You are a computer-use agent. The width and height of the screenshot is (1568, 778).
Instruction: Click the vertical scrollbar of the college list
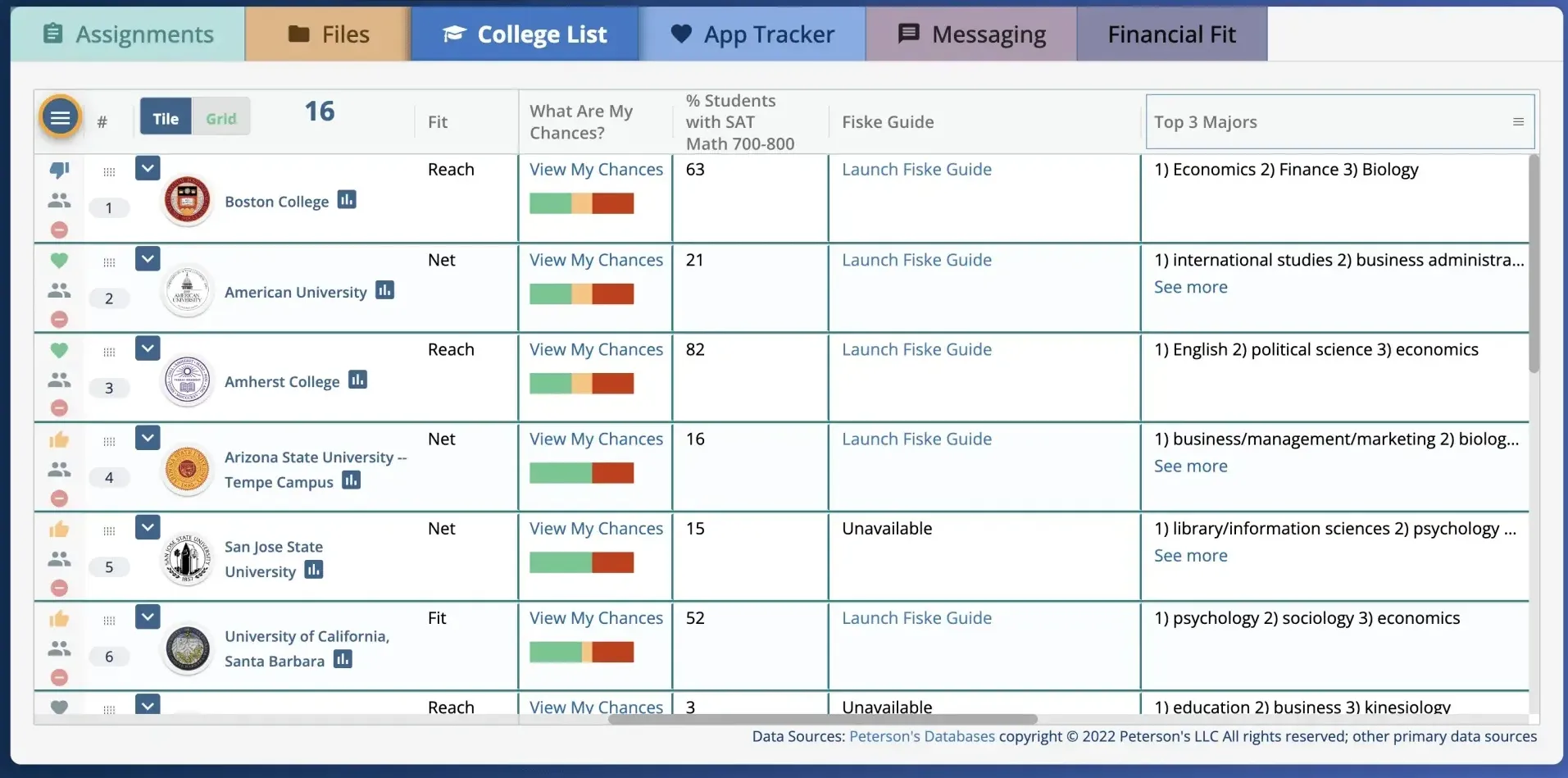point(1534,263)
